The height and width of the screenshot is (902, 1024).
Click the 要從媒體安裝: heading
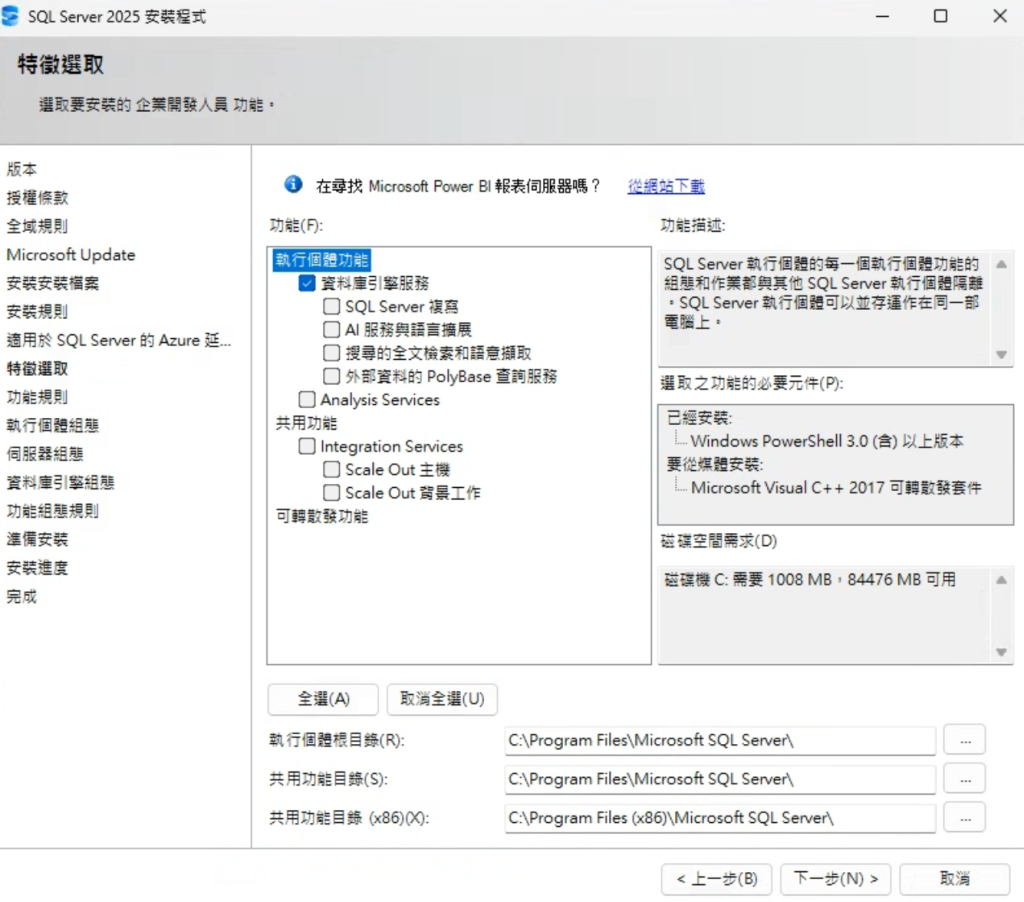714,464
